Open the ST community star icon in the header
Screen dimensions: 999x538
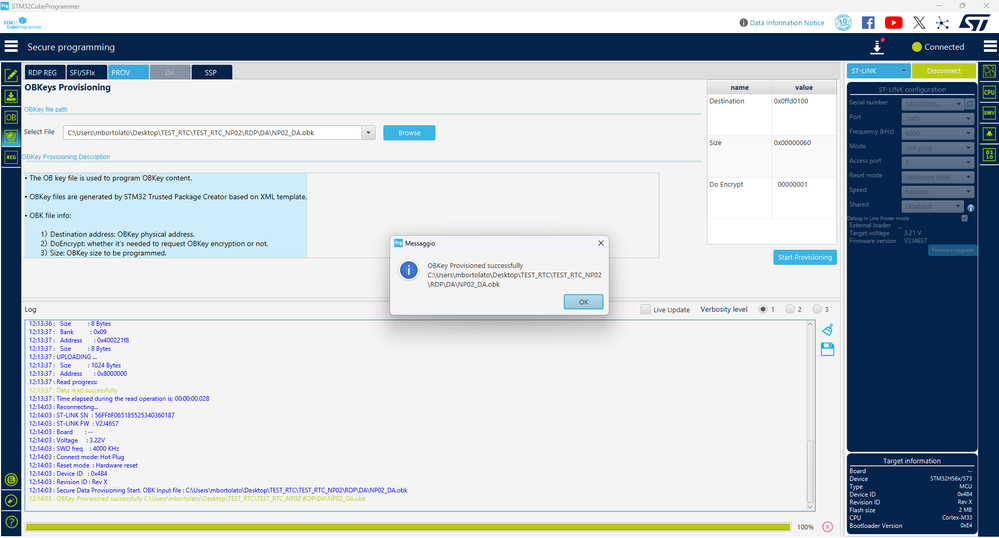(942, 23)
